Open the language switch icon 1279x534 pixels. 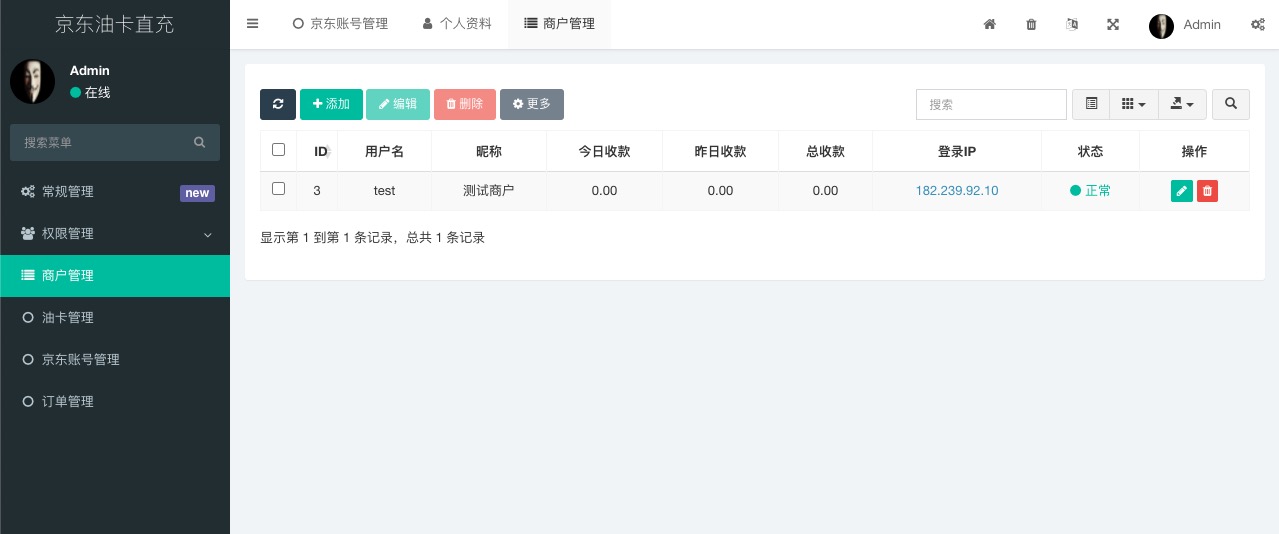(x=1072, y=24)
